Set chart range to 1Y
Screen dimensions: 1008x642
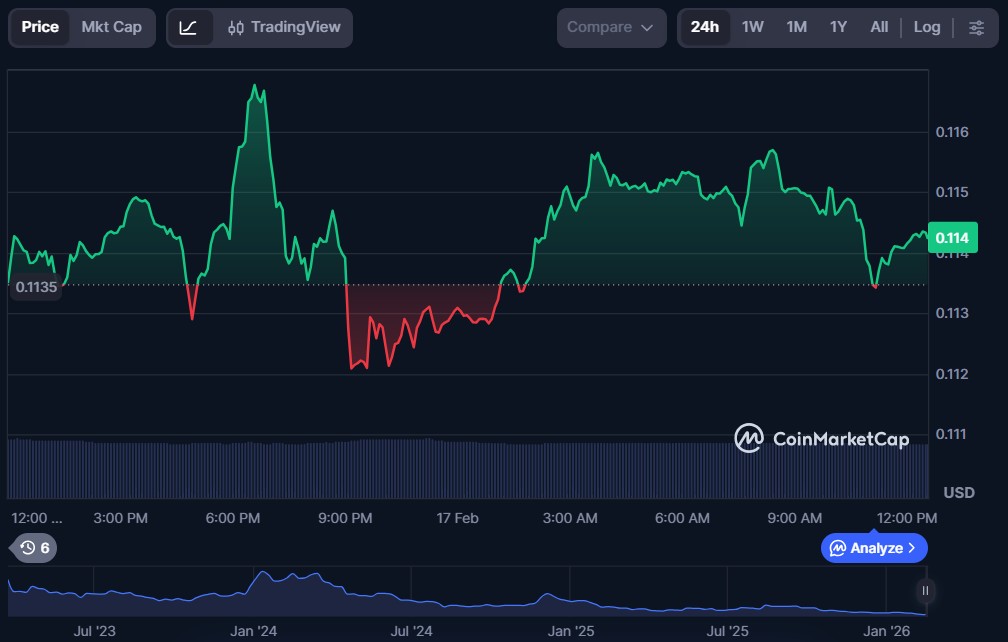(x=838, y=27)
